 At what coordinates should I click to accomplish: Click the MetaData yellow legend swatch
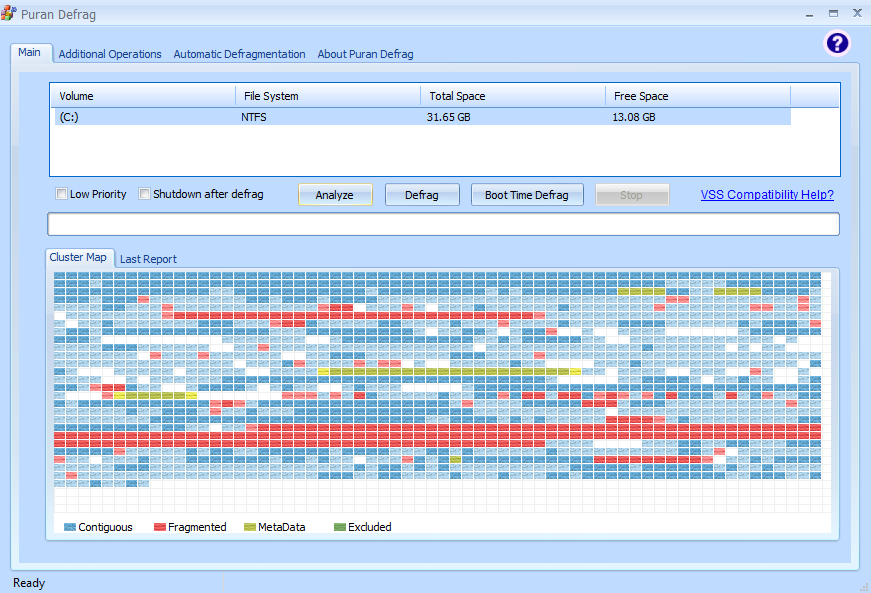tap(250, 527)
